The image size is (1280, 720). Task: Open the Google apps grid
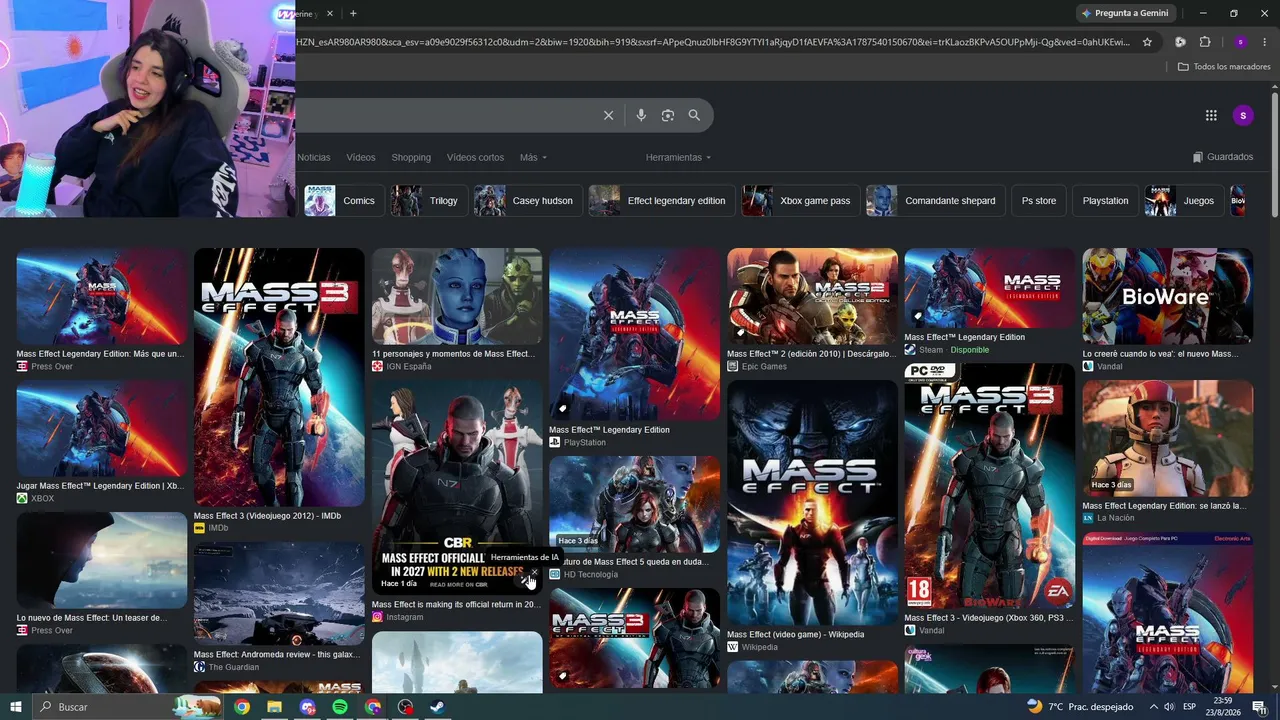(x=1211, y=115)
